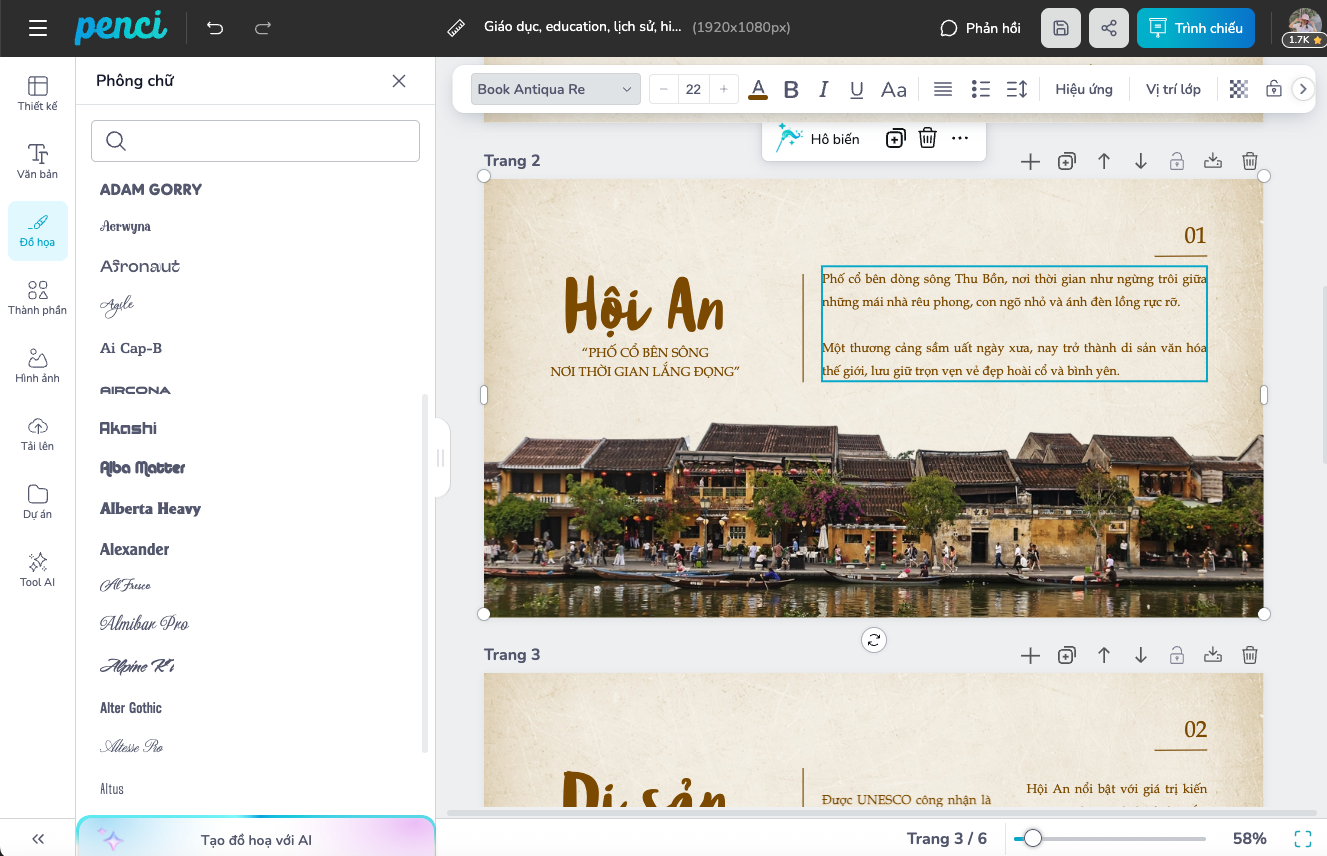Open the hamburger main menu
1327x856 pixels.
38,28
